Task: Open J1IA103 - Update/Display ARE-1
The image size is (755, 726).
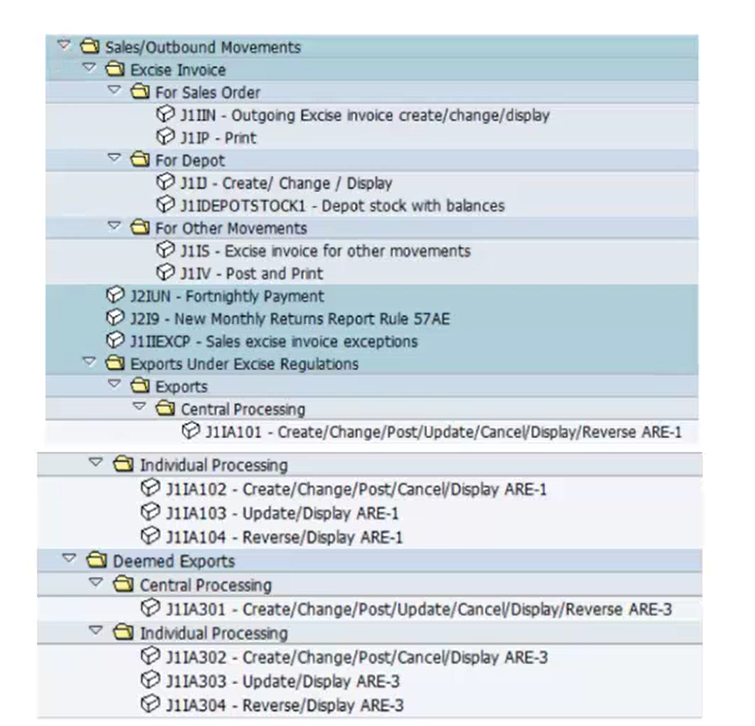Action: click(283, 514)
